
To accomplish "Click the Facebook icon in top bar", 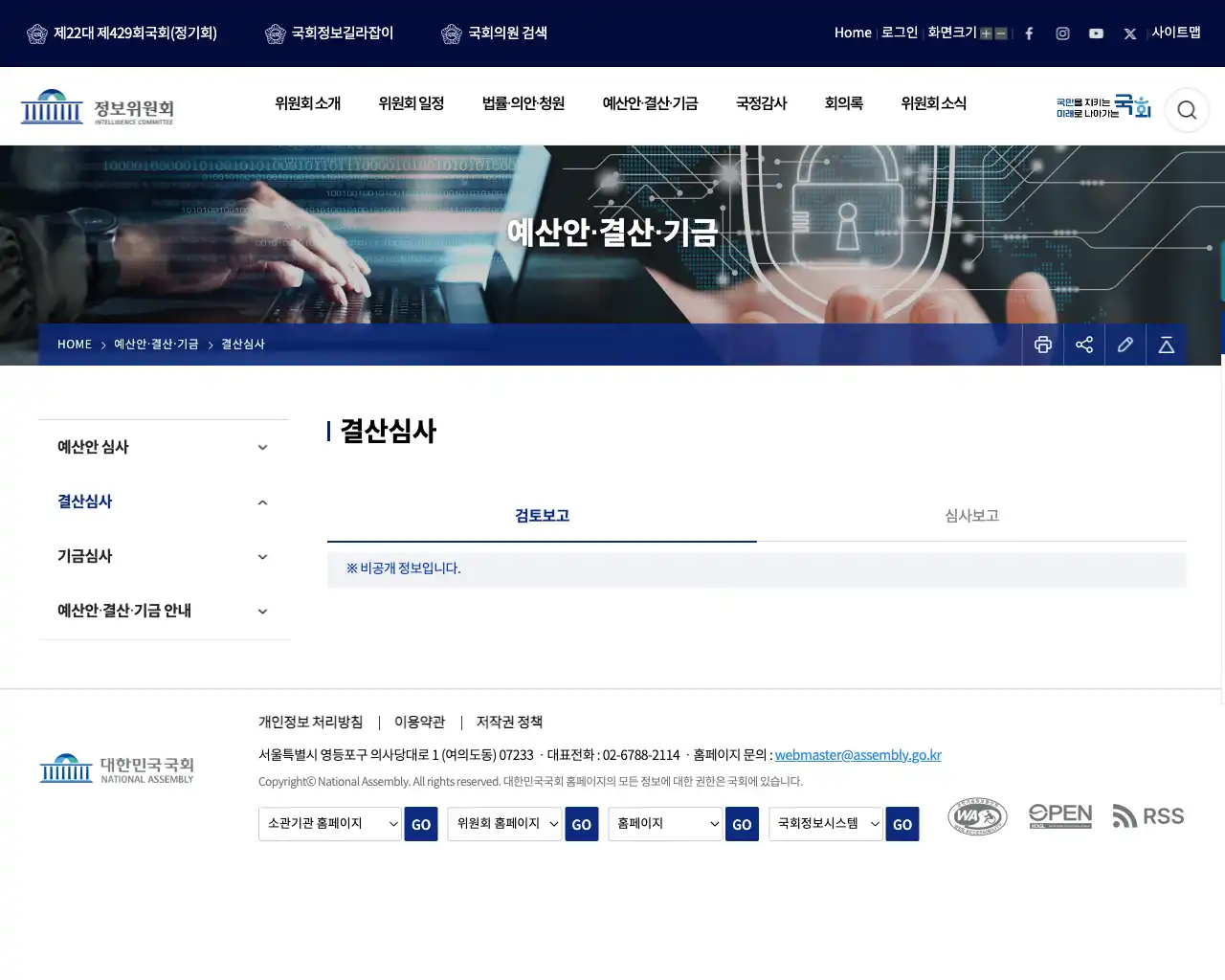I will click(x=1029, y=33).
